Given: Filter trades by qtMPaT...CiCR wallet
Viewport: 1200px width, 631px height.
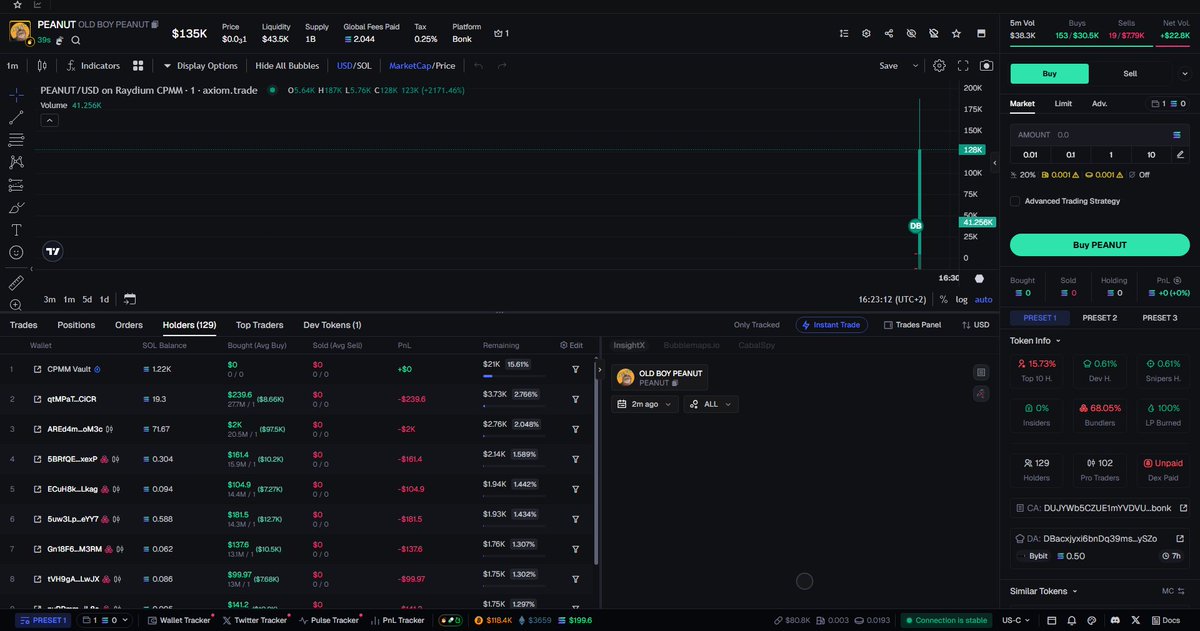Looking at the screenshot, I should coord(576,399).
